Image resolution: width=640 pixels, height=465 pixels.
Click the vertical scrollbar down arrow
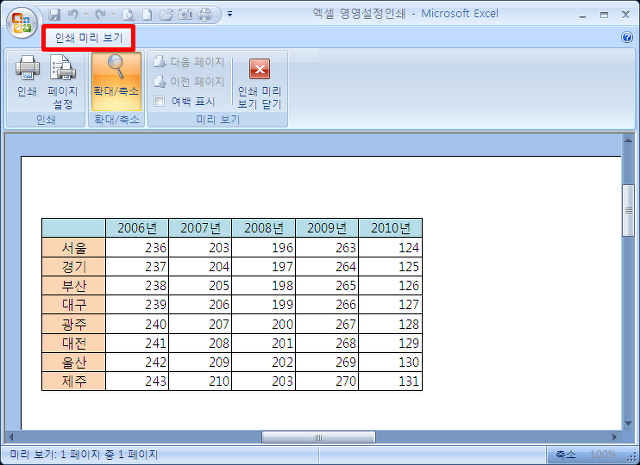(x=628, y=424)
